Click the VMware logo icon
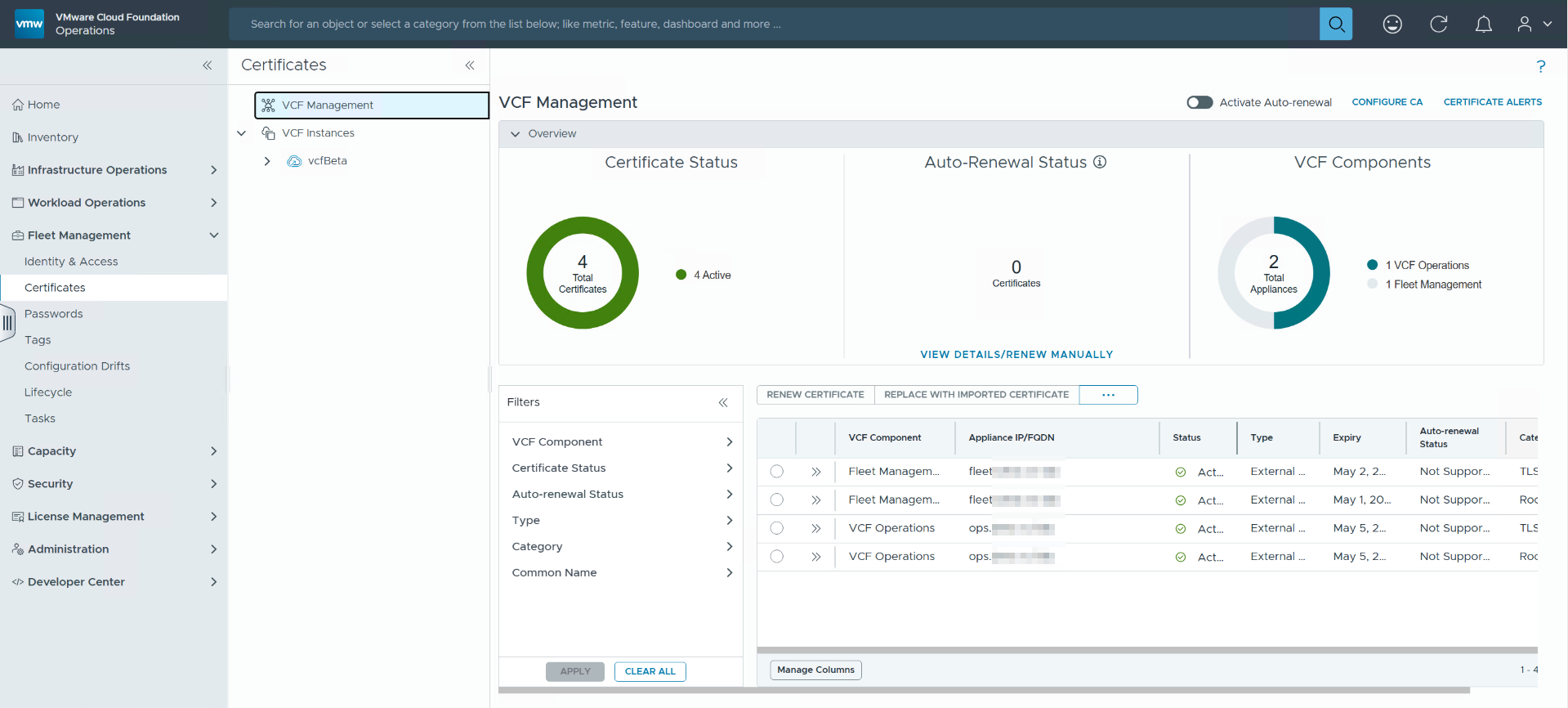This screenshot has width=1568, height=708. click(29, 24)
